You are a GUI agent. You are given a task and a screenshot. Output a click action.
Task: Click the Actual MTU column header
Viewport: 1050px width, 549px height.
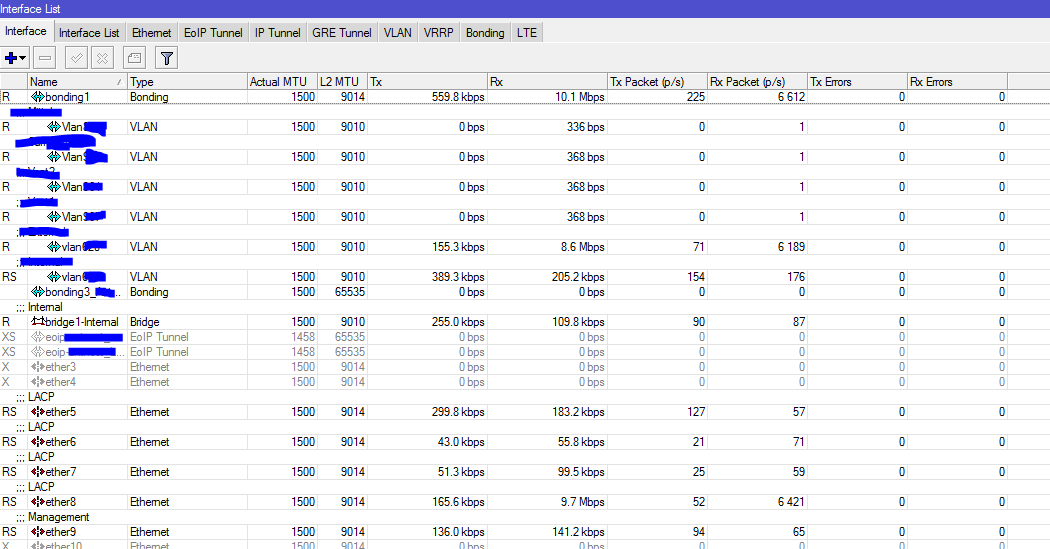click(x=283, y=82)
